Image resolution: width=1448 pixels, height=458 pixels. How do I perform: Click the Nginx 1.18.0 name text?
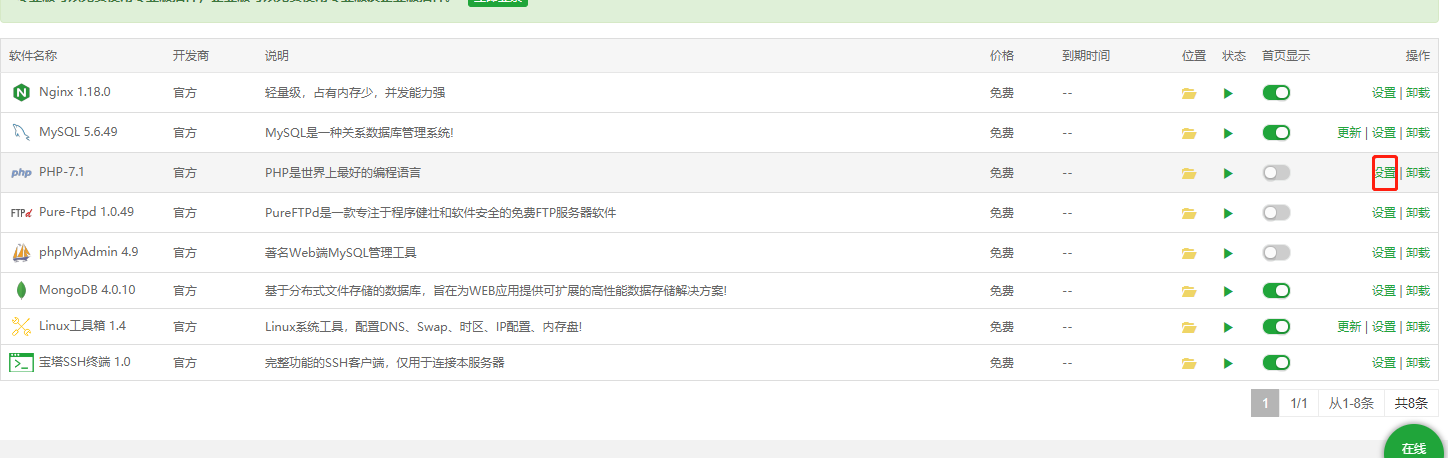[75, 92]
